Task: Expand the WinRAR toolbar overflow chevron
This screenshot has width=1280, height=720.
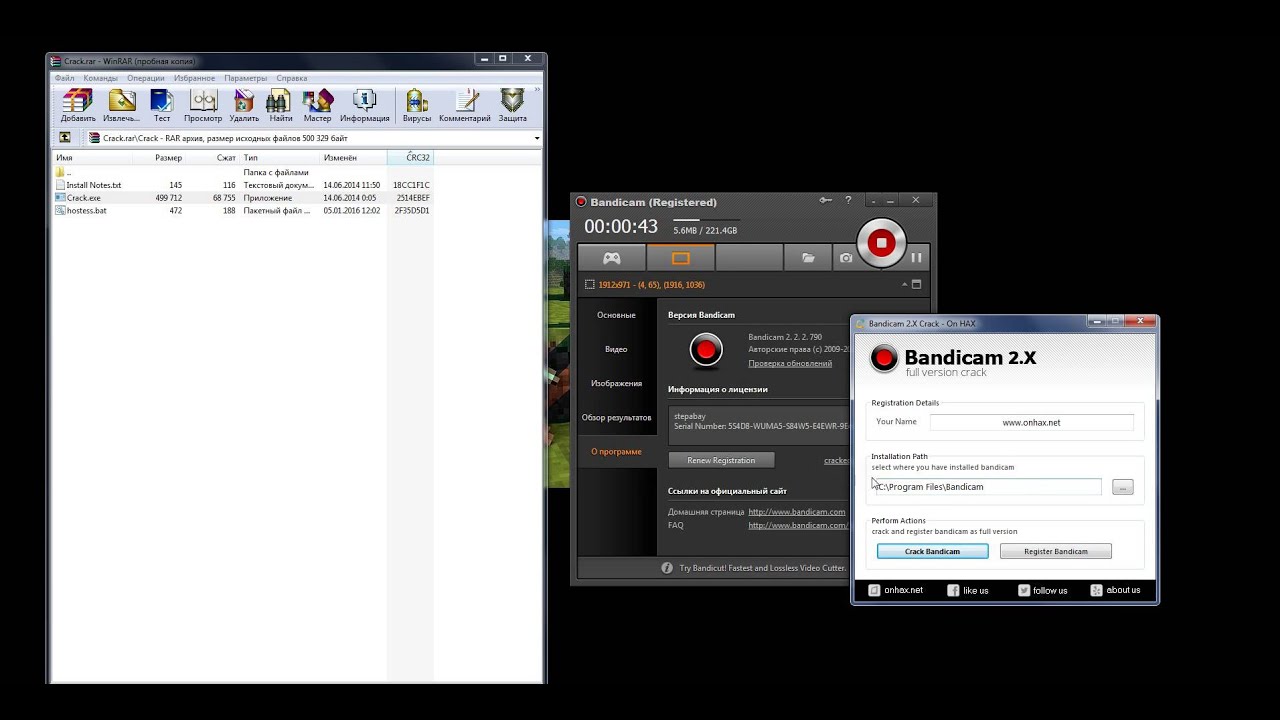Action: (x=538, y=90)
